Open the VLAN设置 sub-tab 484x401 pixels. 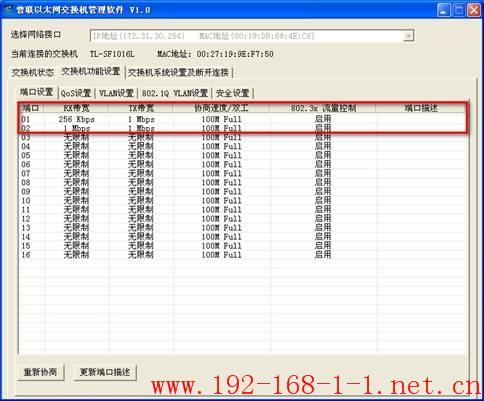pyautogui.click(x=116, y=93)
